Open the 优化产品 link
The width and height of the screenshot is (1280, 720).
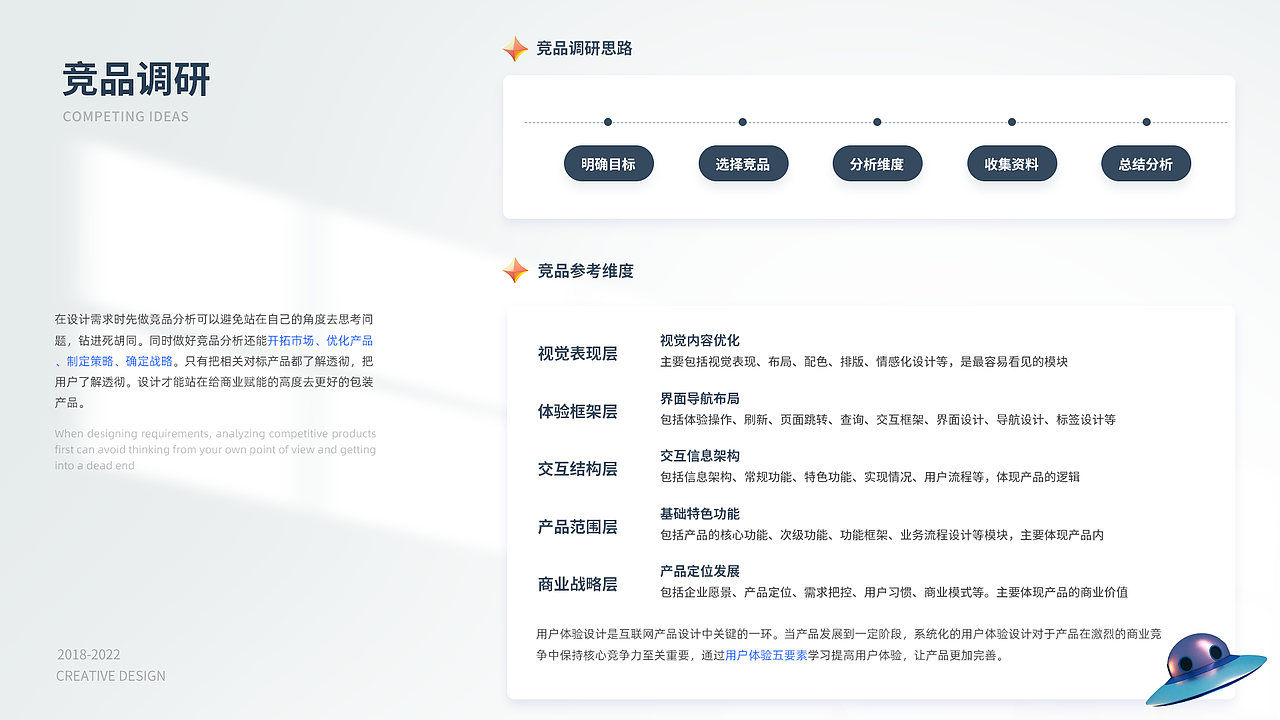(x=352, y=340)
